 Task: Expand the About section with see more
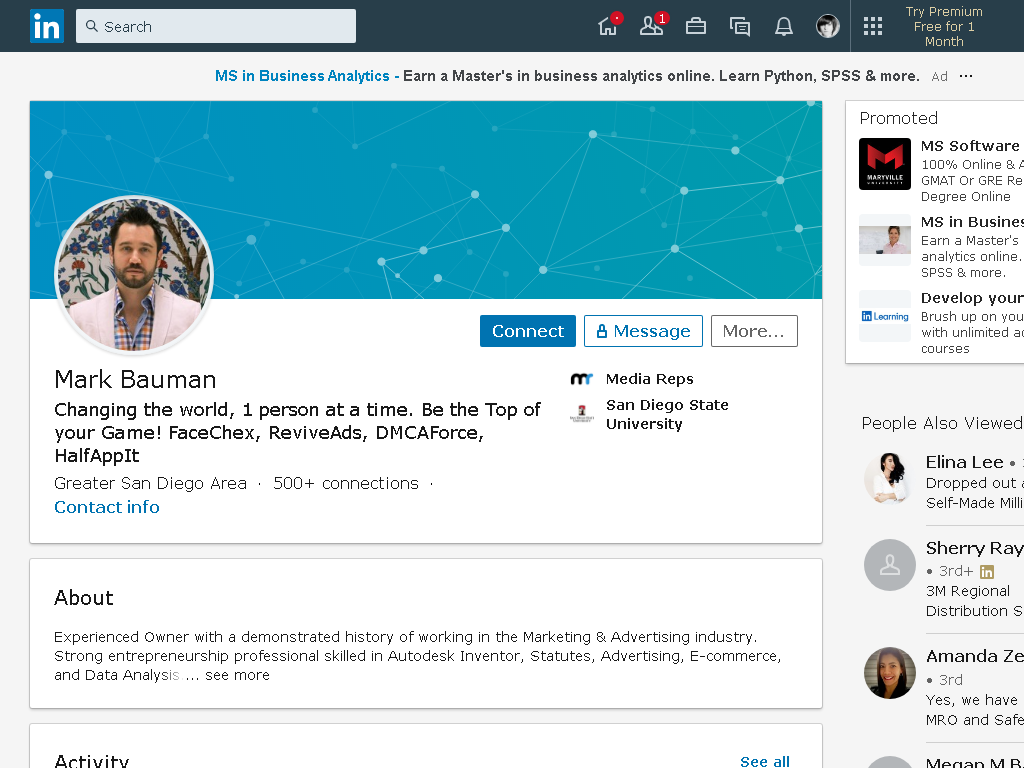[237, 675]
